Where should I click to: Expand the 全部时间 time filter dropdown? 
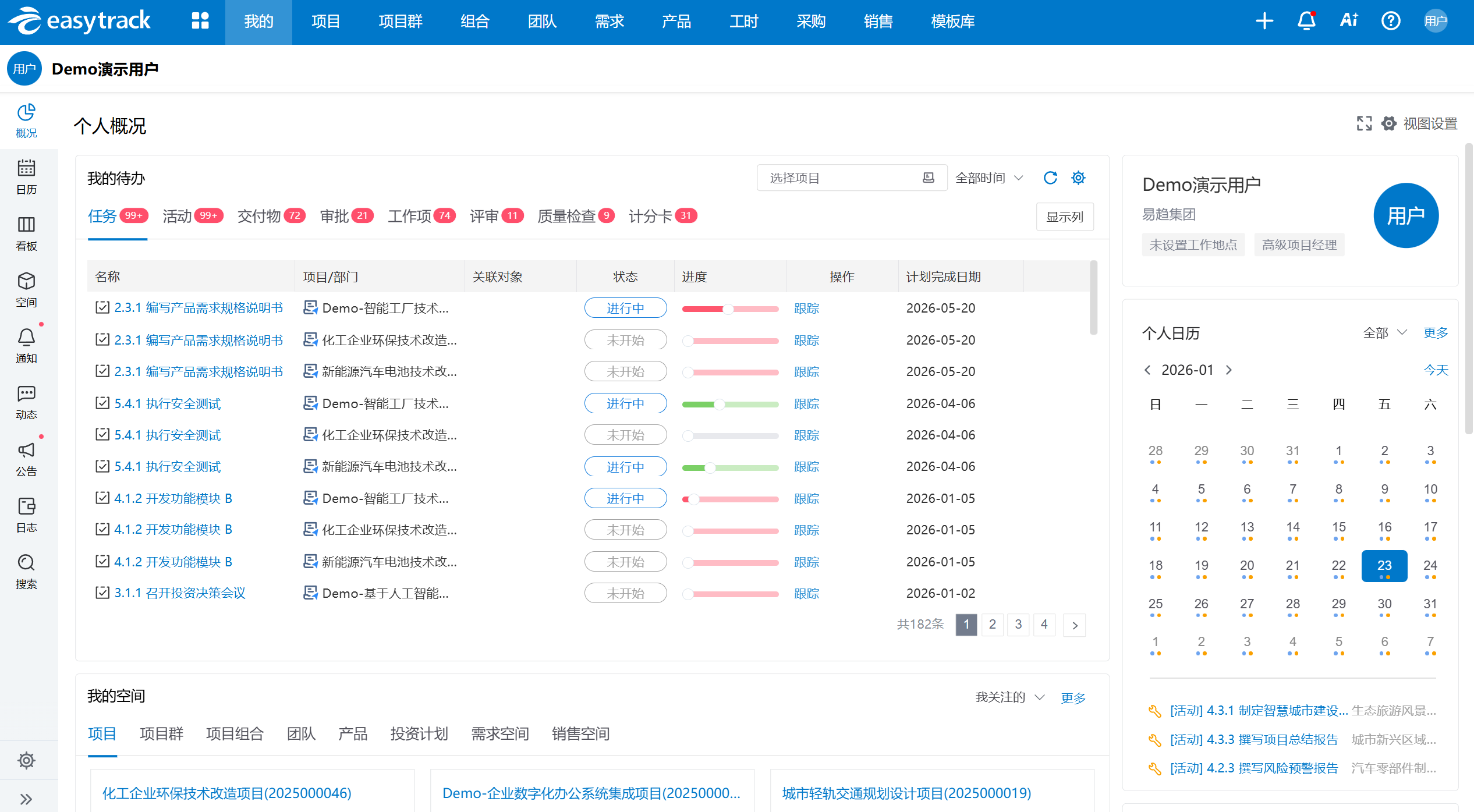[x=989, y=178]
